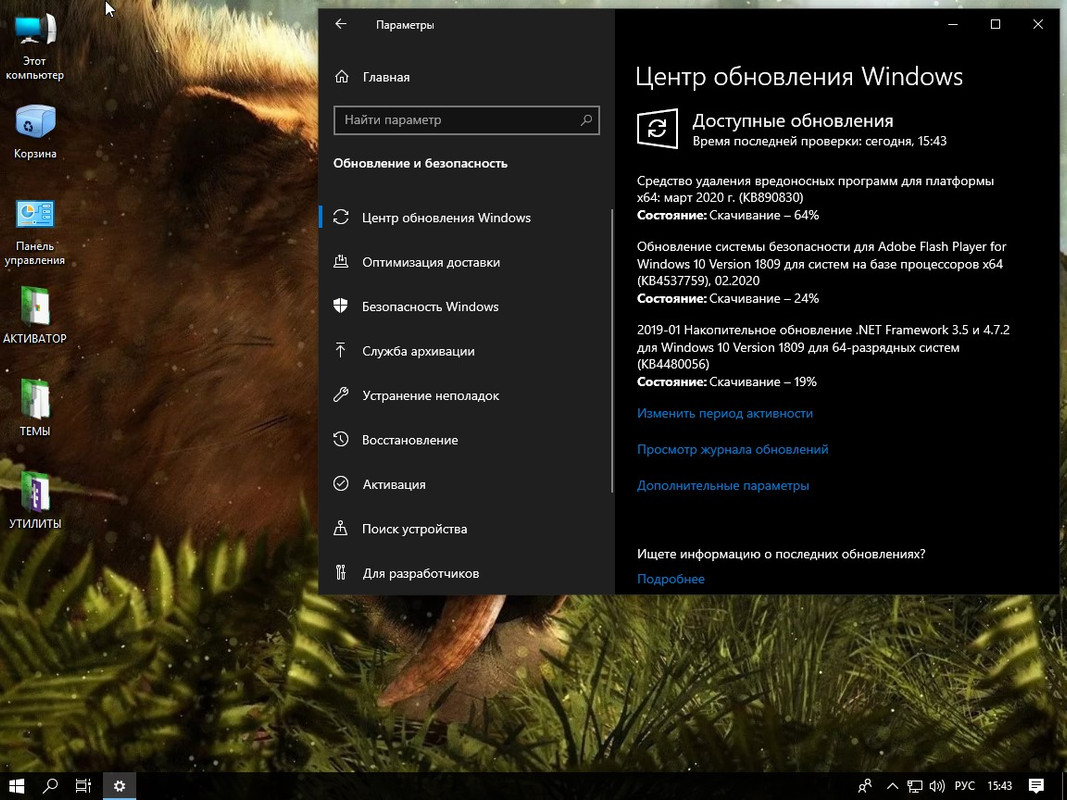Click the sync icon for Центр обновления
The height and width of the screenshot is (800, 1067).
point(341,217)
